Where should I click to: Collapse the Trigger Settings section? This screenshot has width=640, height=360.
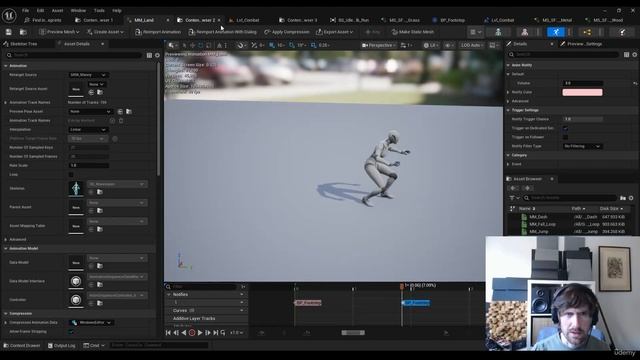tap(508, 110)
